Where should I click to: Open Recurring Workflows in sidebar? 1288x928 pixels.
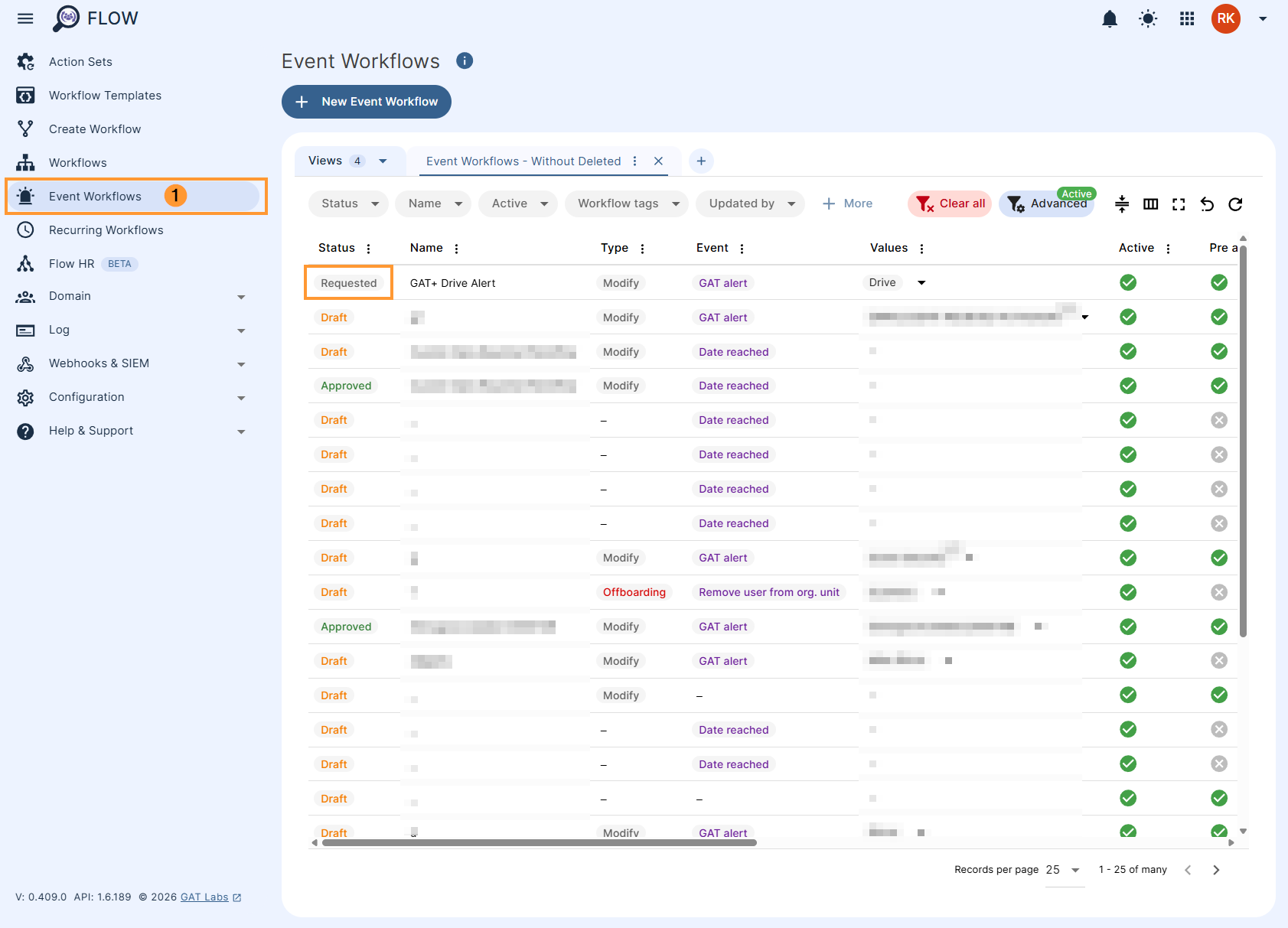click(106, 230)
